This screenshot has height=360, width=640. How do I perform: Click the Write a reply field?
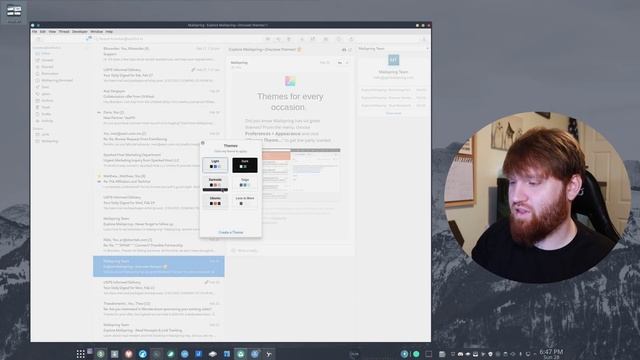coord(290,251)
